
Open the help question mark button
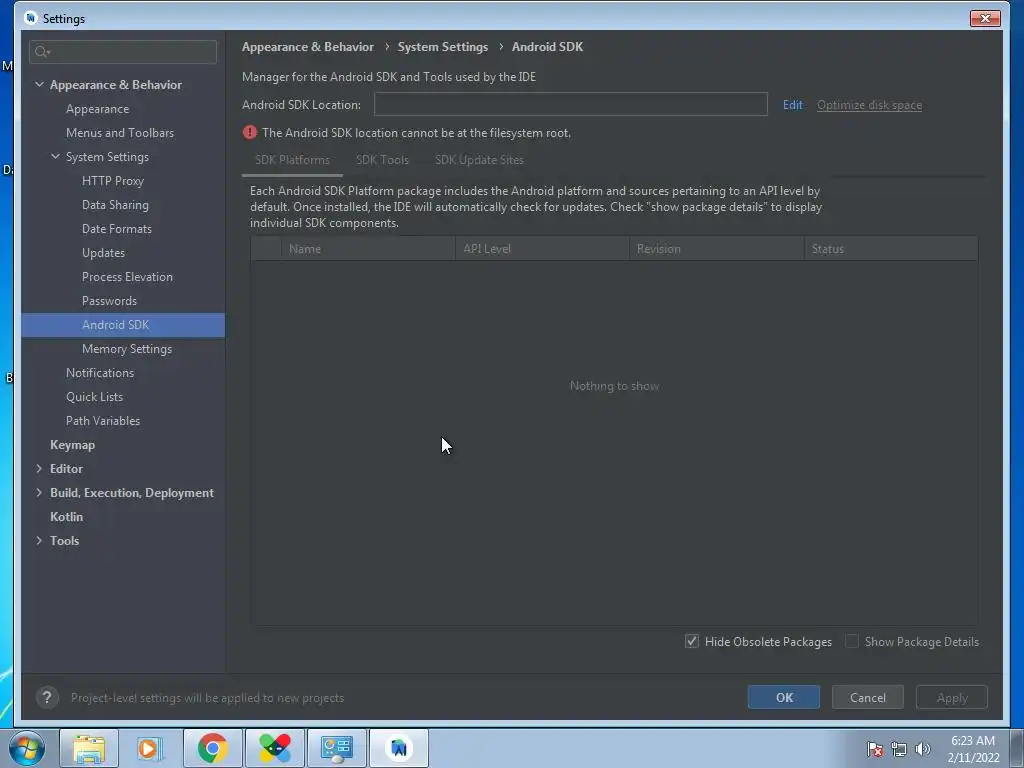click(x=47, y=697)
